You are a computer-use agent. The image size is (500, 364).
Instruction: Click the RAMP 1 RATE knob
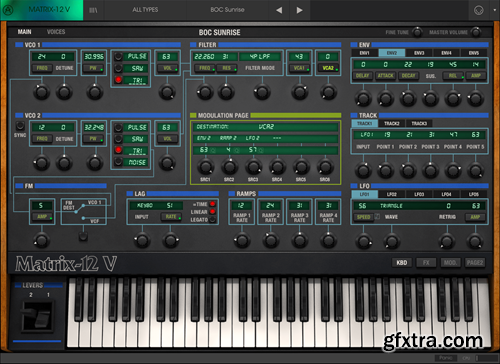pos(242,240)
